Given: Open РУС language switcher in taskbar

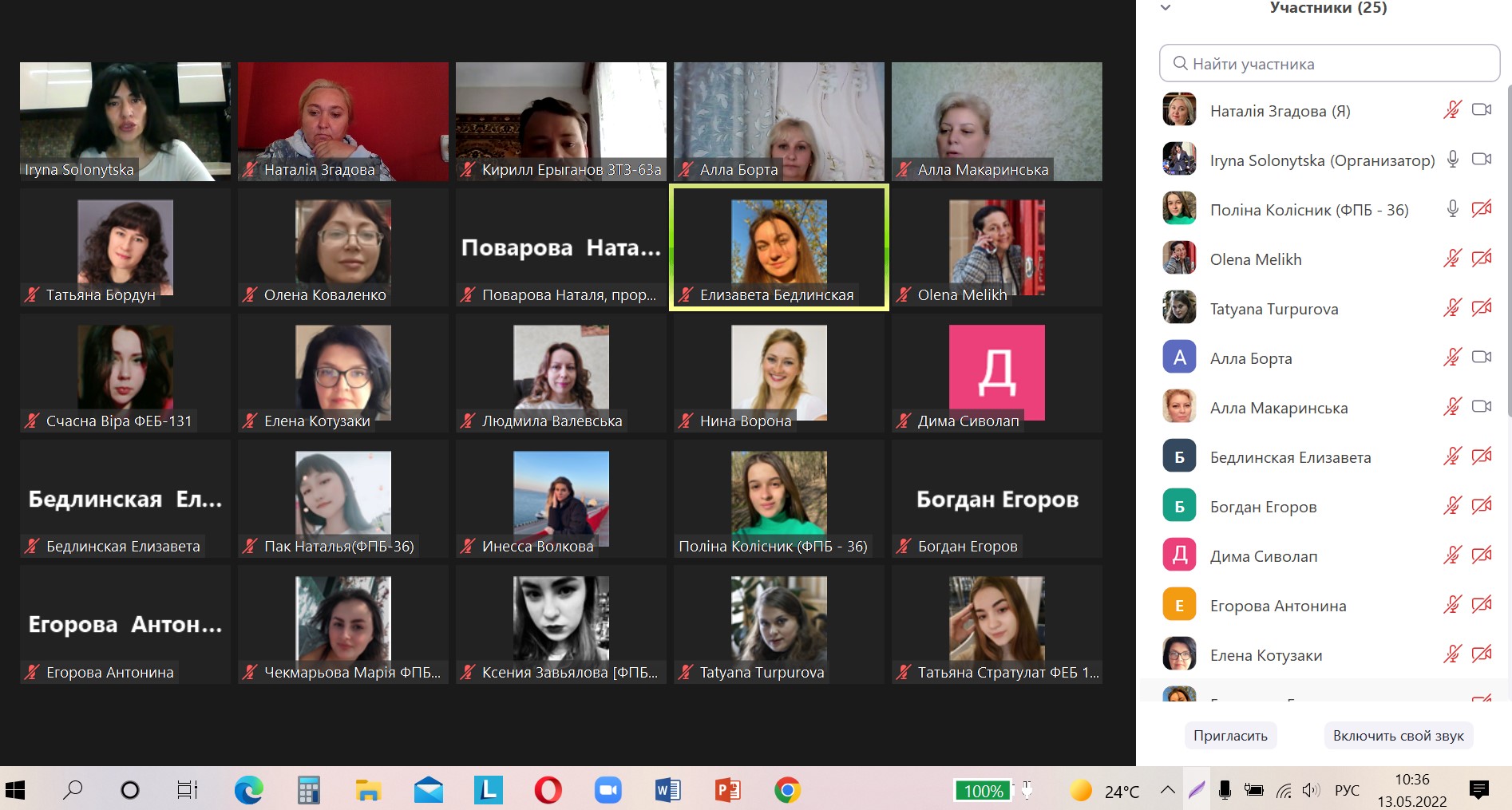Looking at the screenshot, I should [x=1347, y=790].
